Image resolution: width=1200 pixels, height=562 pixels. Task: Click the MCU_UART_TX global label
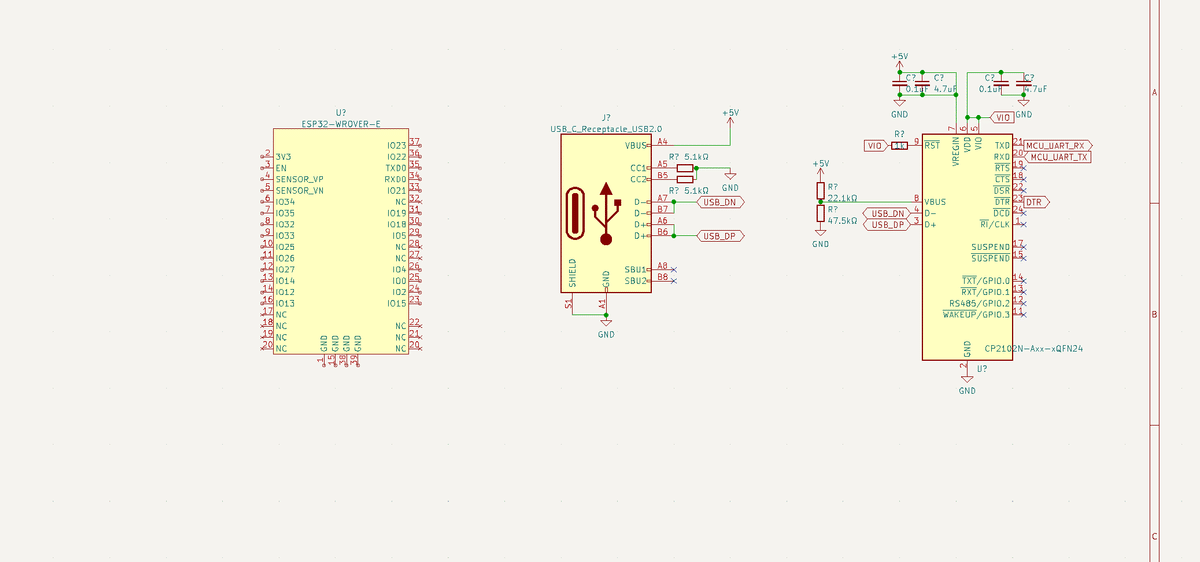1059,157
